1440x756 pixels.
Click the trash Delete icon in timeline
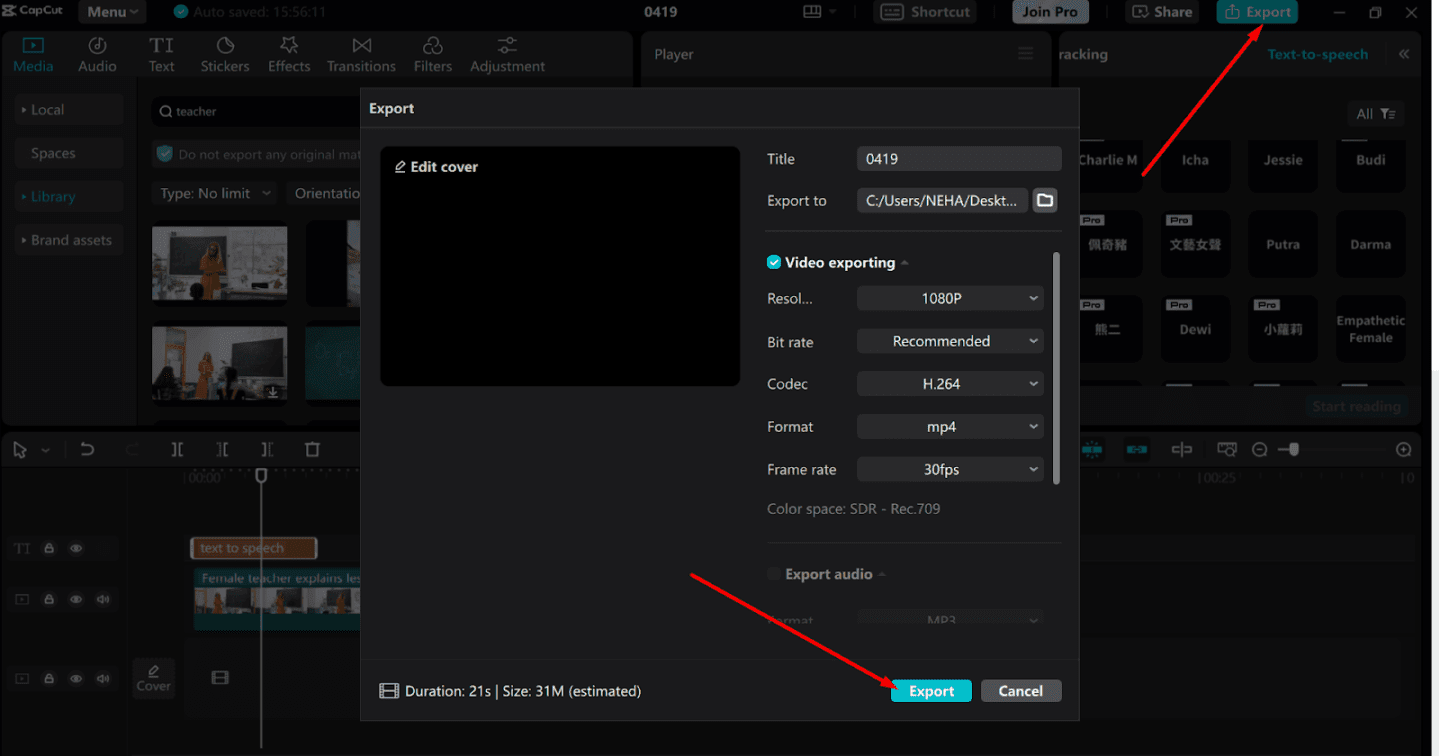point(312,450)
